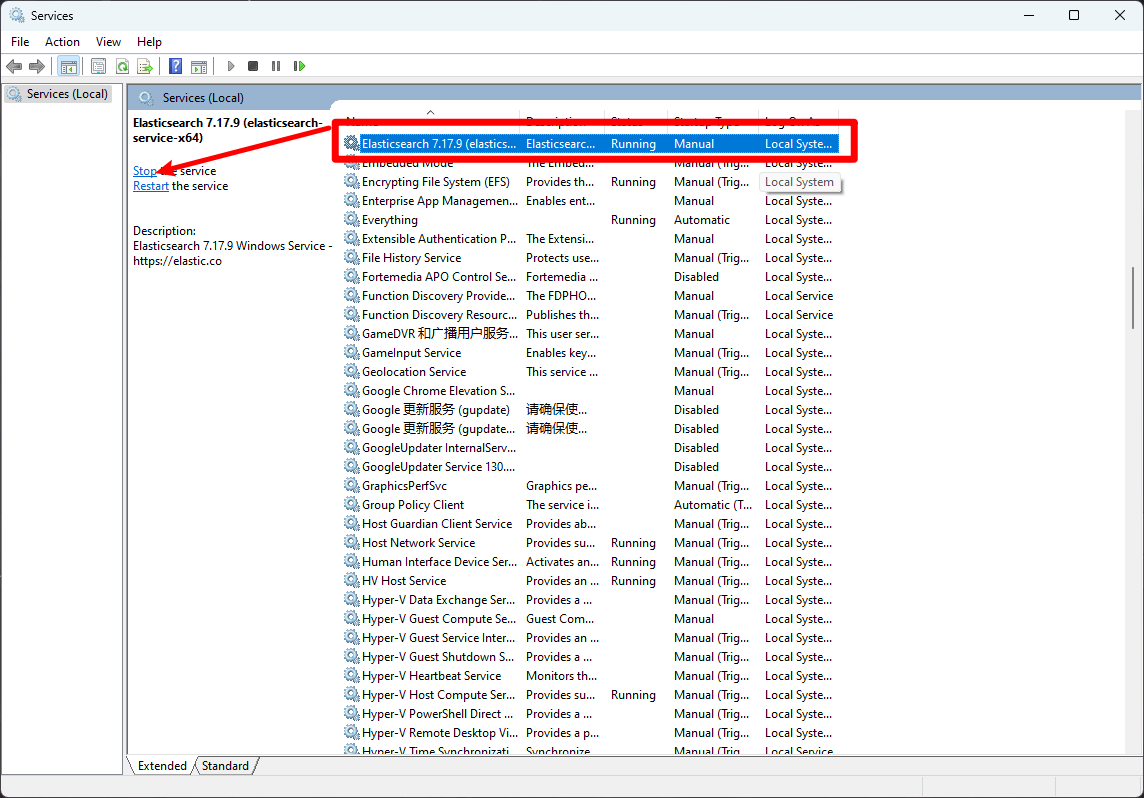
Task: Toggle the Show/Hide Console Tree icon
Action: pyautogui.click(x=69, y=66)
